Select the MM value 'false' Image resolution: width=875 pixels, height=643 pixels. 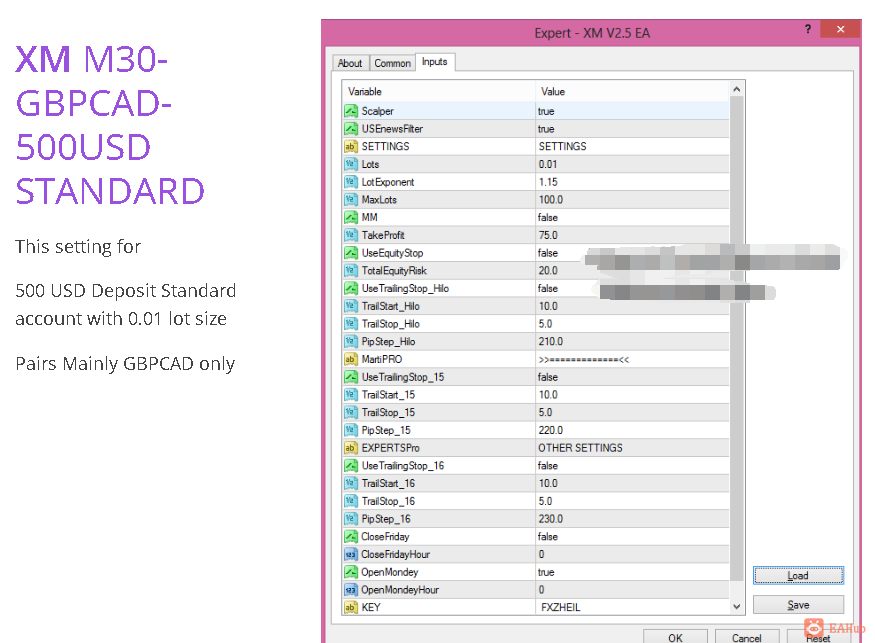[548, 217]
